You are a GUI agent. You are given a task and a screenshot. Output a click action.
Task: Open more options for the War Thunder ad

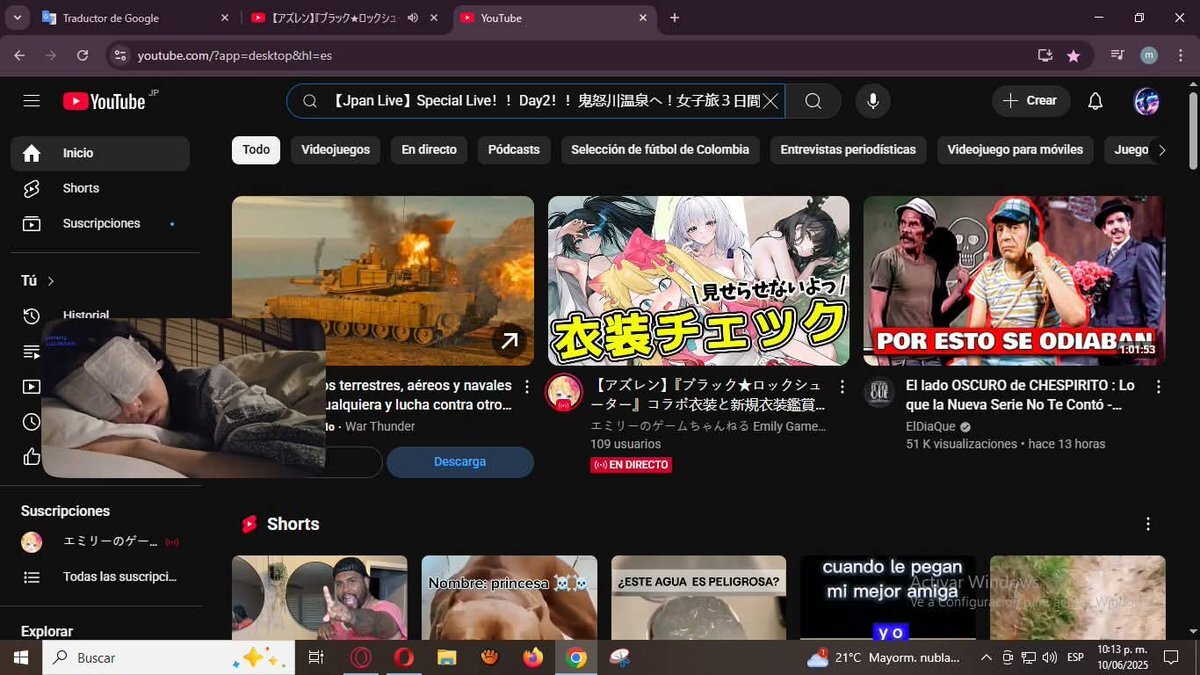click(527, 386)
